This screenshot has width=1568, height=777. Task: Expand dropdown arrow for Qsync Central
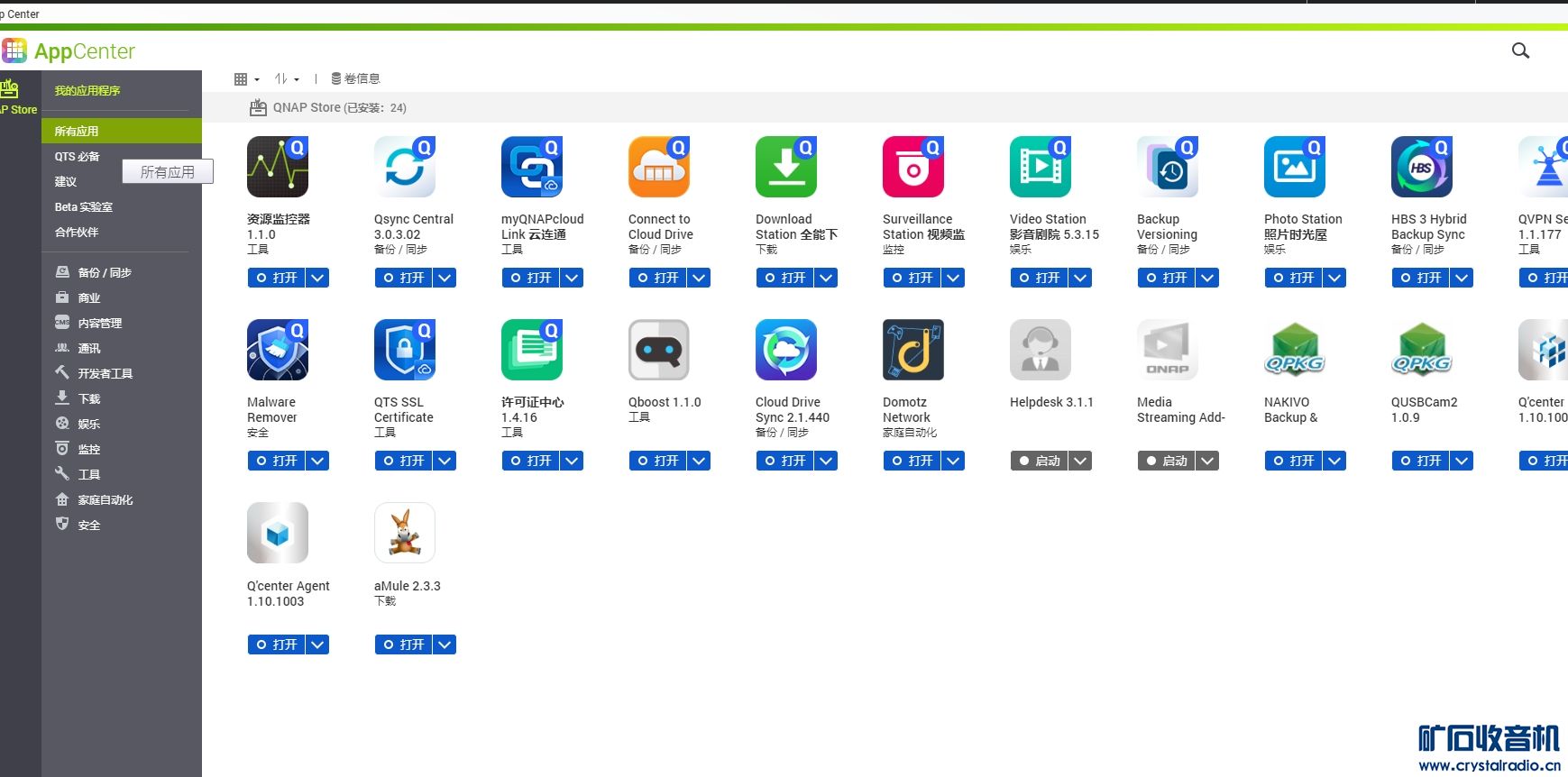click(x=445, y=278)
